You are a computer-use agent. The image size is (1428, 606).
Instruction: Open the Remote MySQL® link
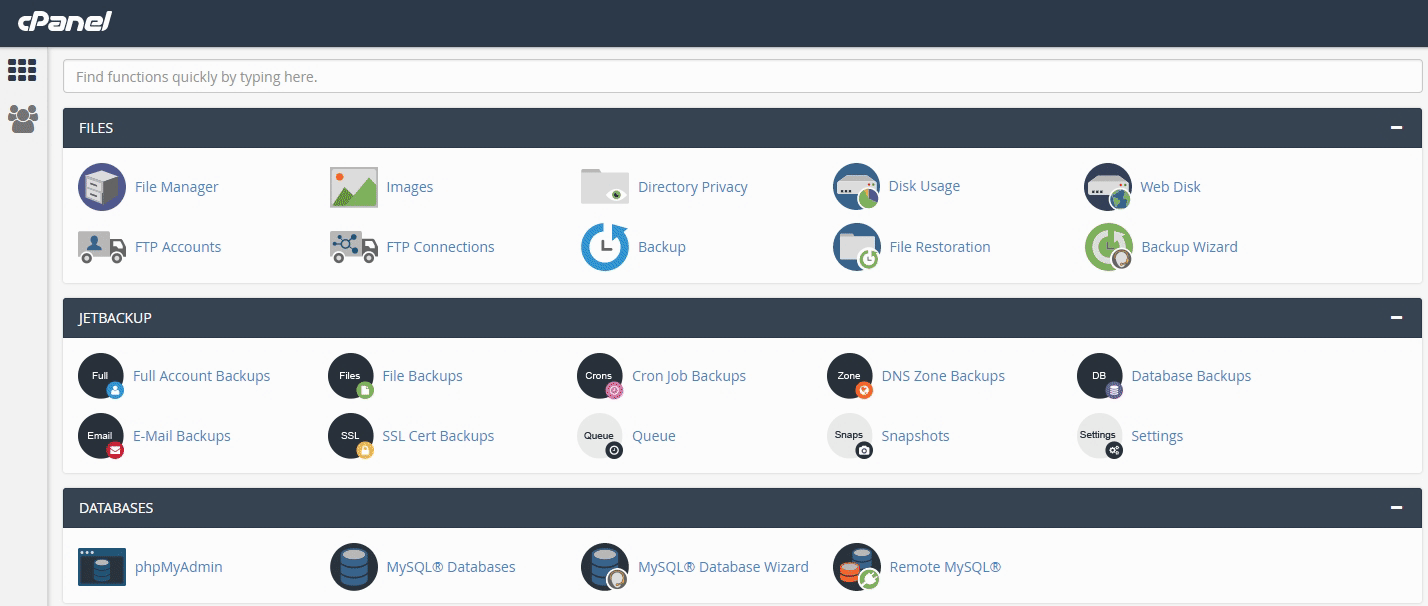click(x=945, y=567)
